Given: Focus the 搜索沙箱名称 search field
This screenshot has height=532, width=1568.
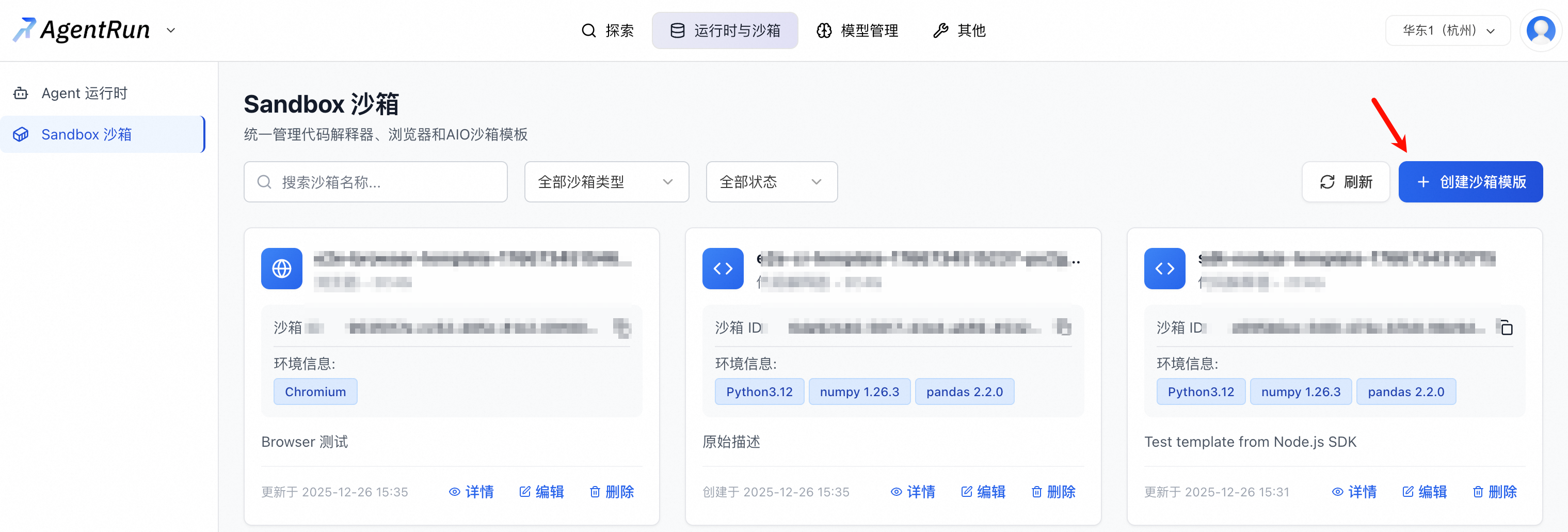Looking at the screenshot, I should coord(376,182).
